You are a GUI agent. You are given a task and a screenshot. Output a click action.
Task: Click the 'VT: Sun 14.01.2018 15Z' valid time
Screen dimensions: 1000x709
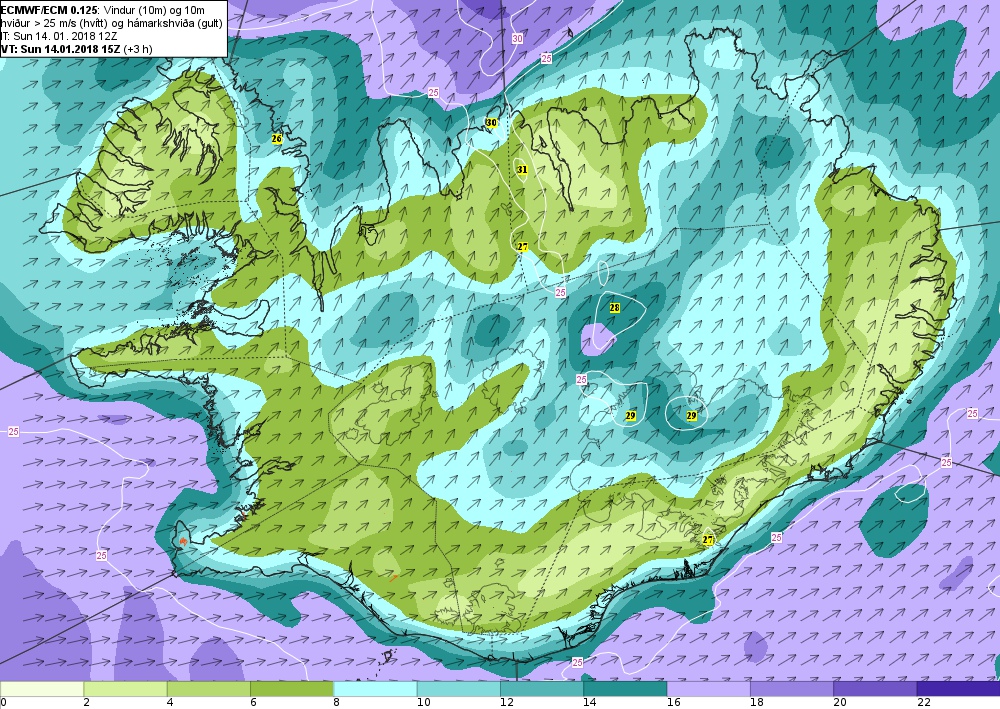[61, 49]
